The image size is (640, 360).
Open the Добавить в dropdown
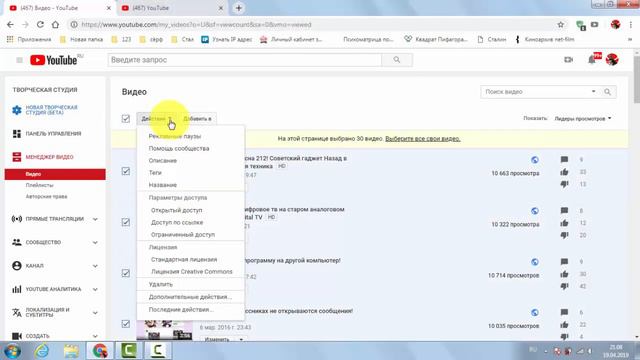click(198, 118)
